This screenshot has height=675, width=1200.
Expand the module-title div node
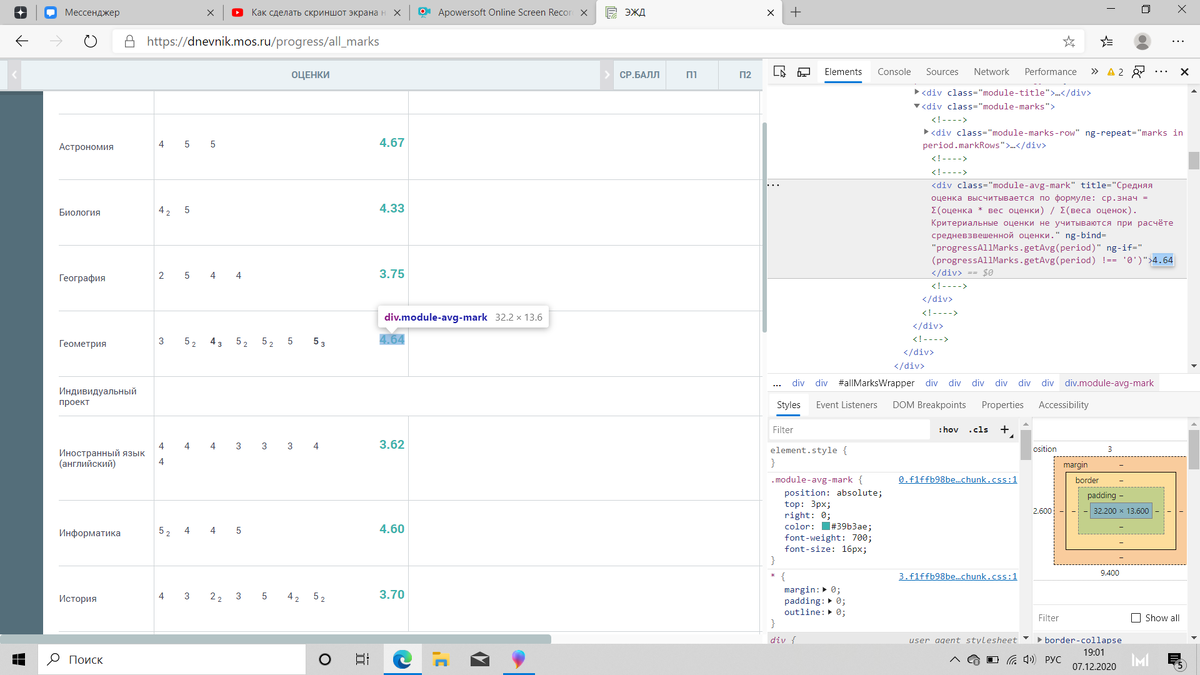(x=917, y=93)
